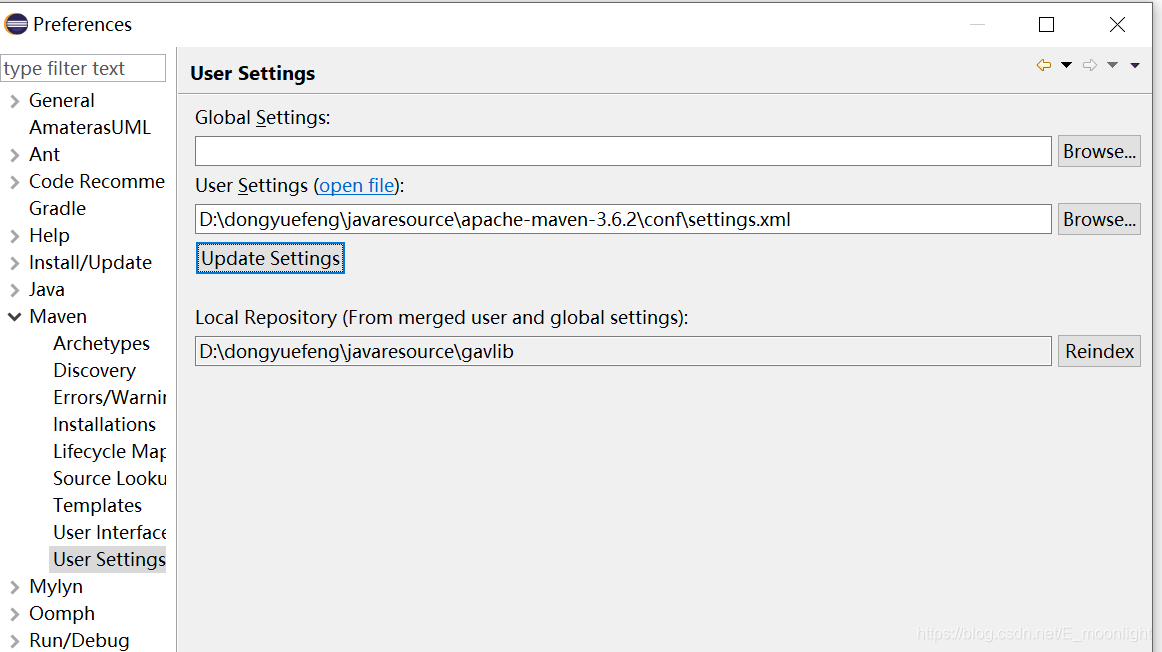Expand the Install/Update node

click(14, 262)
